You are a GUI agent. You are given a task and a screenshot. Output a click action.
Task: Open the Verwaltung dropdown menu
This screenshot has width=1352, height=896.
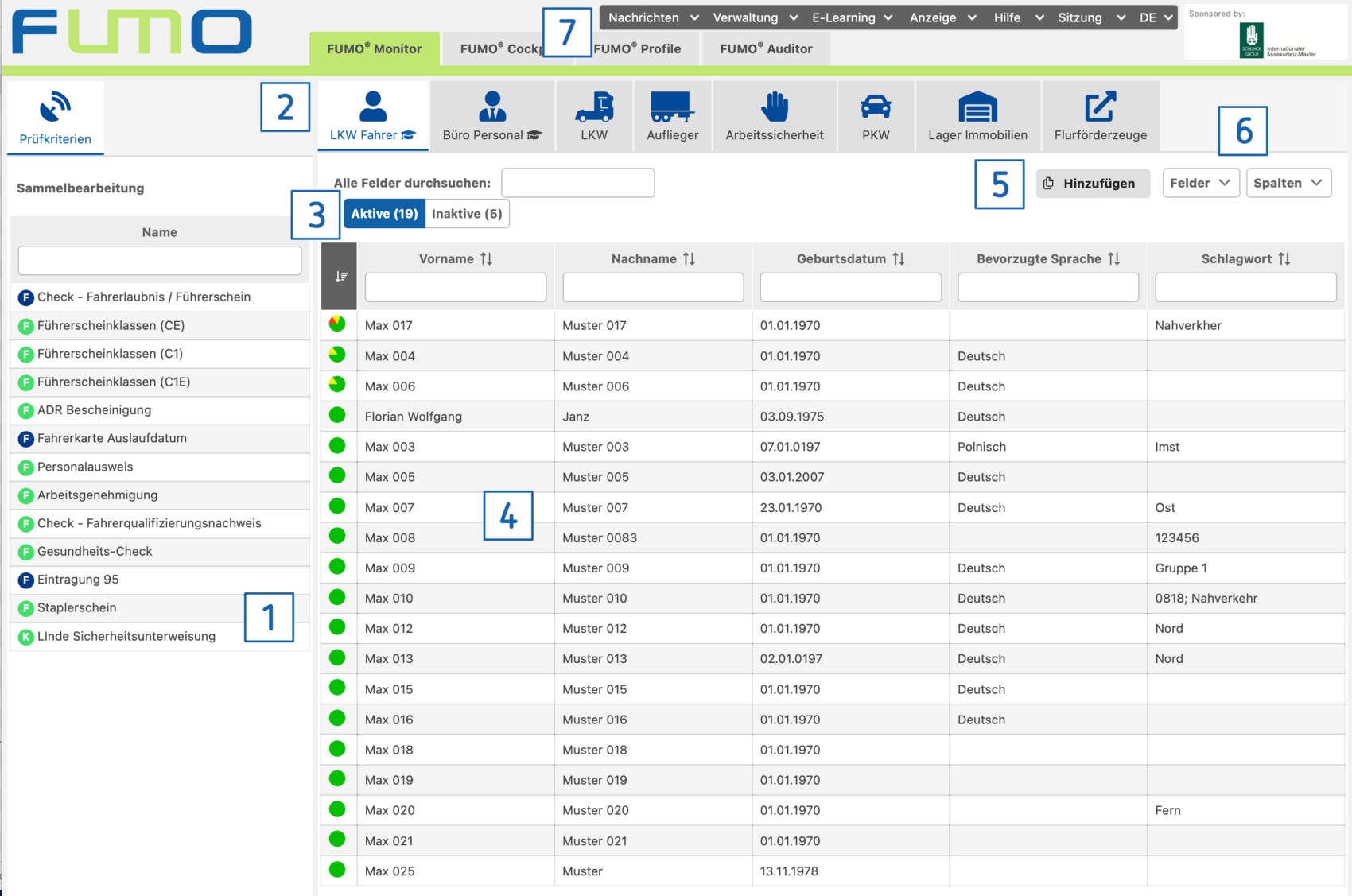point(755,17)
